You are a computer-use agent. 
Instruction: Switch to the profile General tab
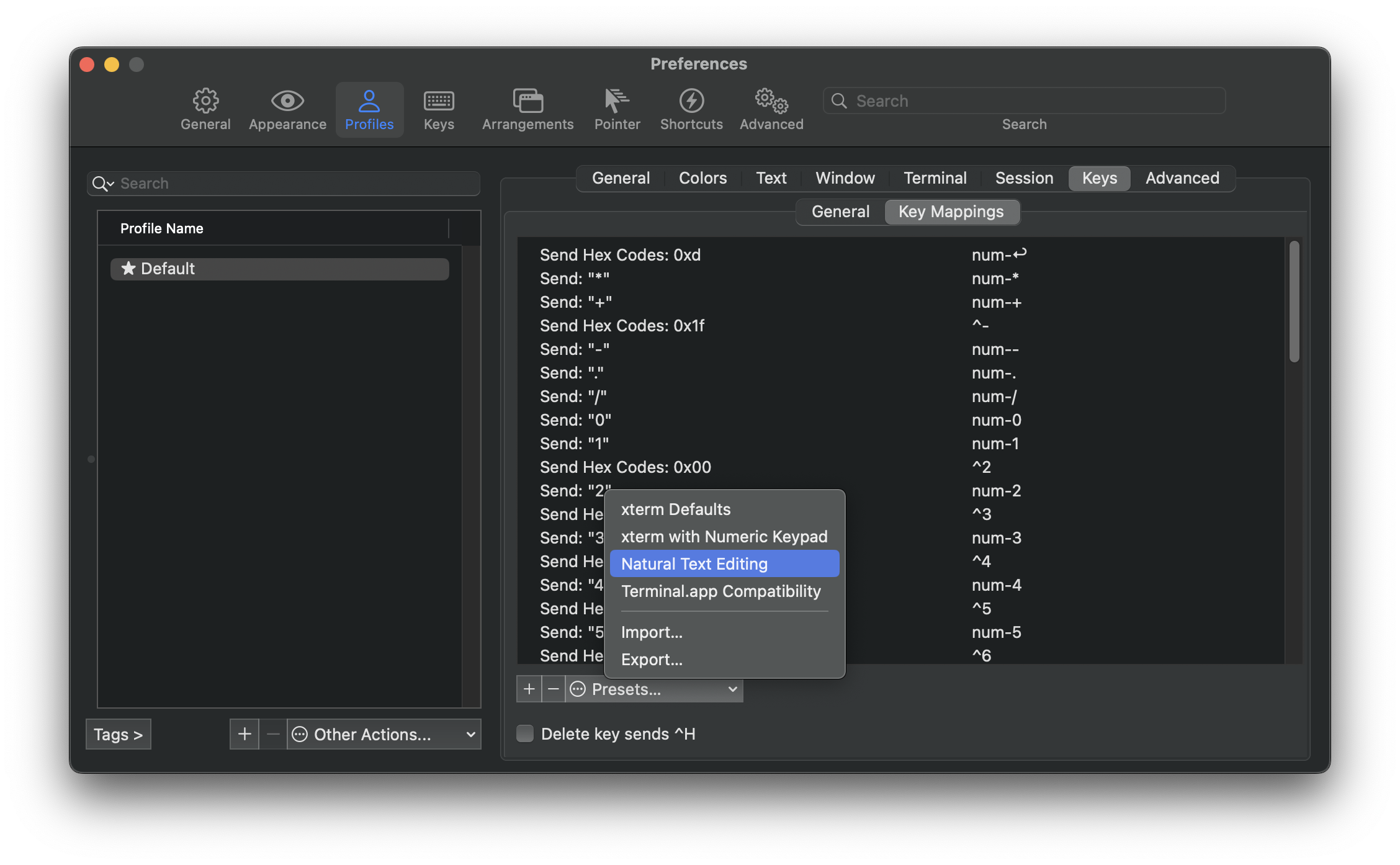click(x=621, y=178)
